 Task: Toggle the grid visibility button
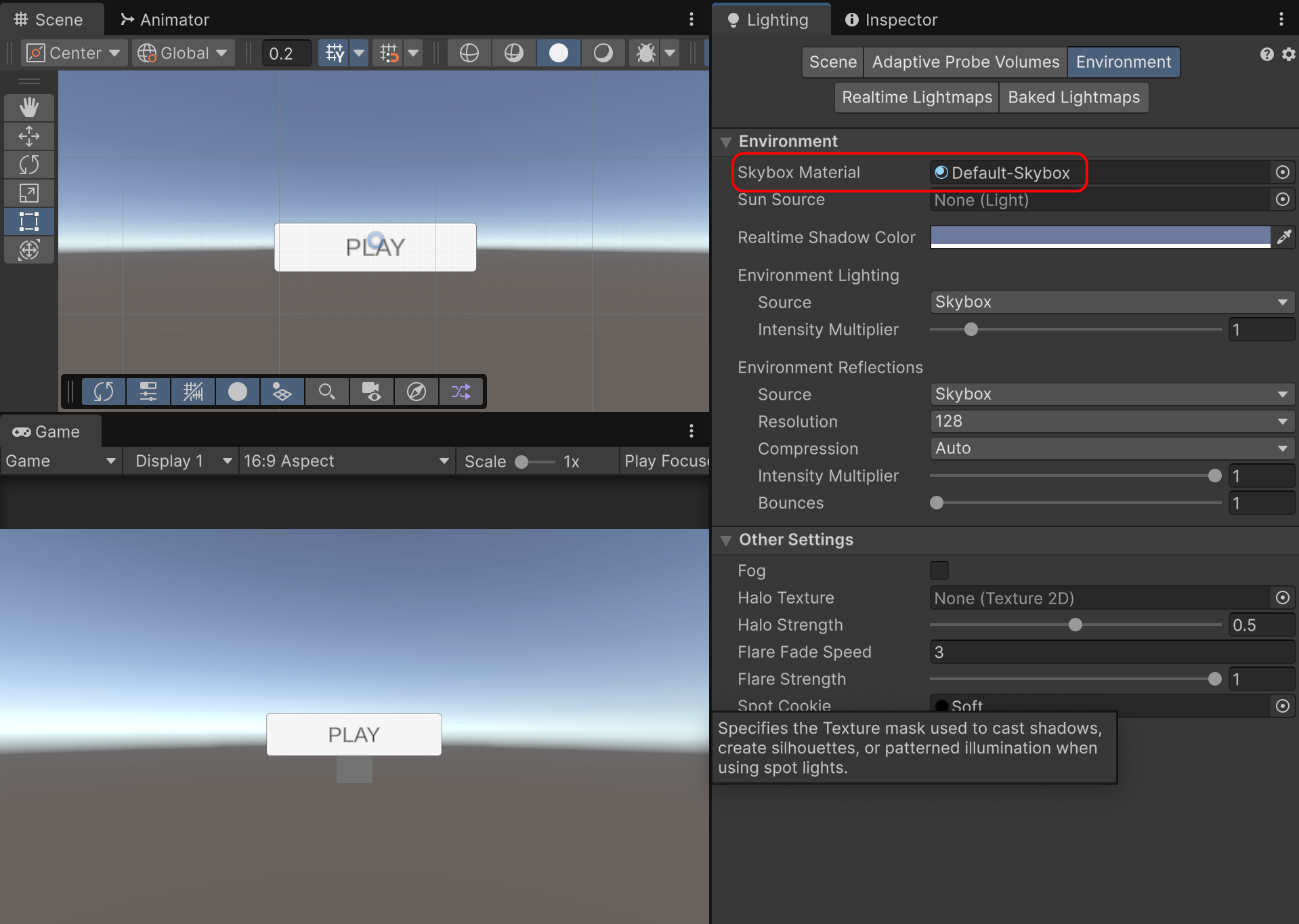tap(335, 53)
